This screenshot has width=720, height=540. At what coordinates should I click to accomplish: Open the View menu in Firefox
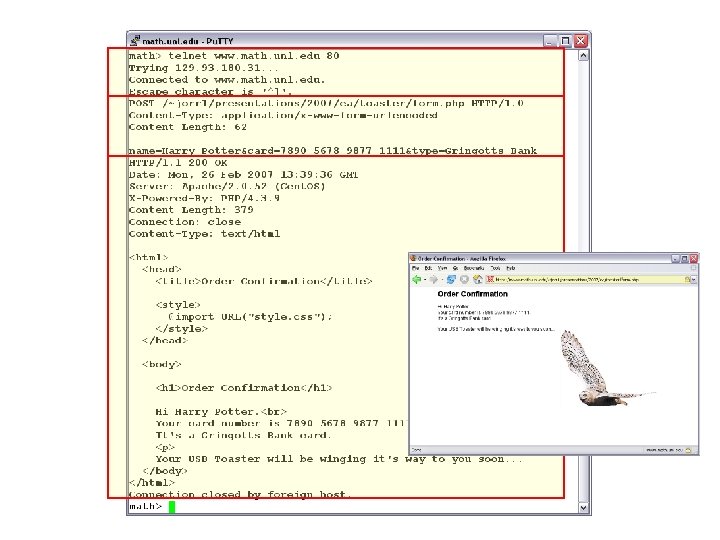point(442,268)
